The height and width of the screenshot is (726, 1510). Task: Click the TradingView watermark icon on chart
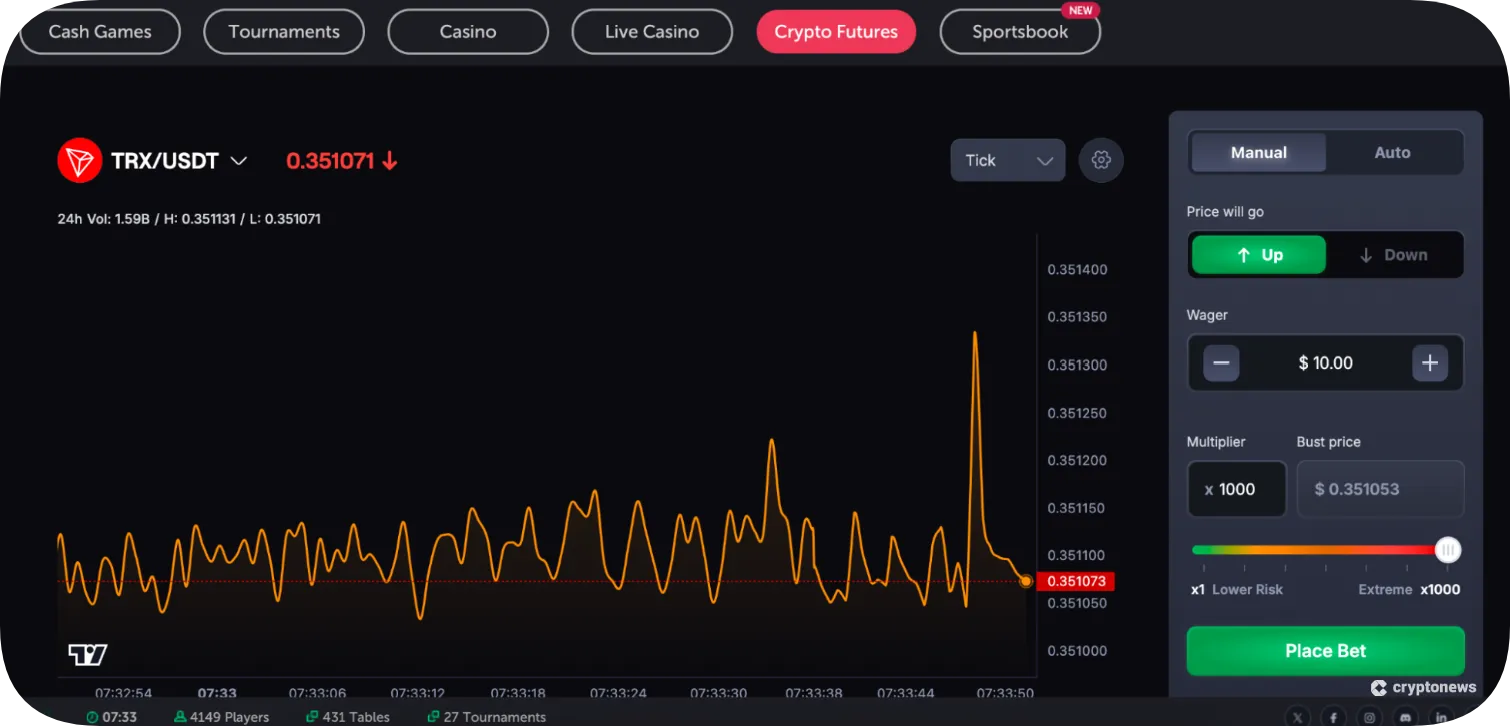point(88,653)
